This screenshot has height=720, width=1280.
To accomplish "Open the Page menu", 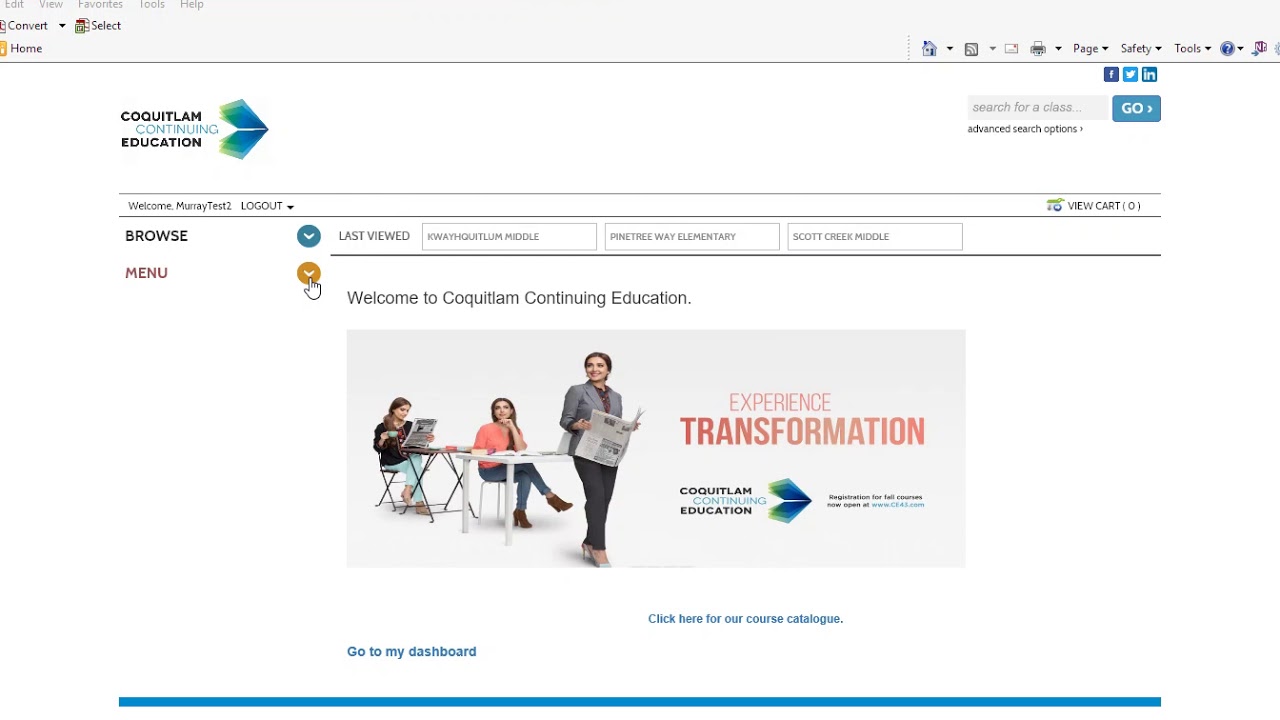I will pos(1090,48).
